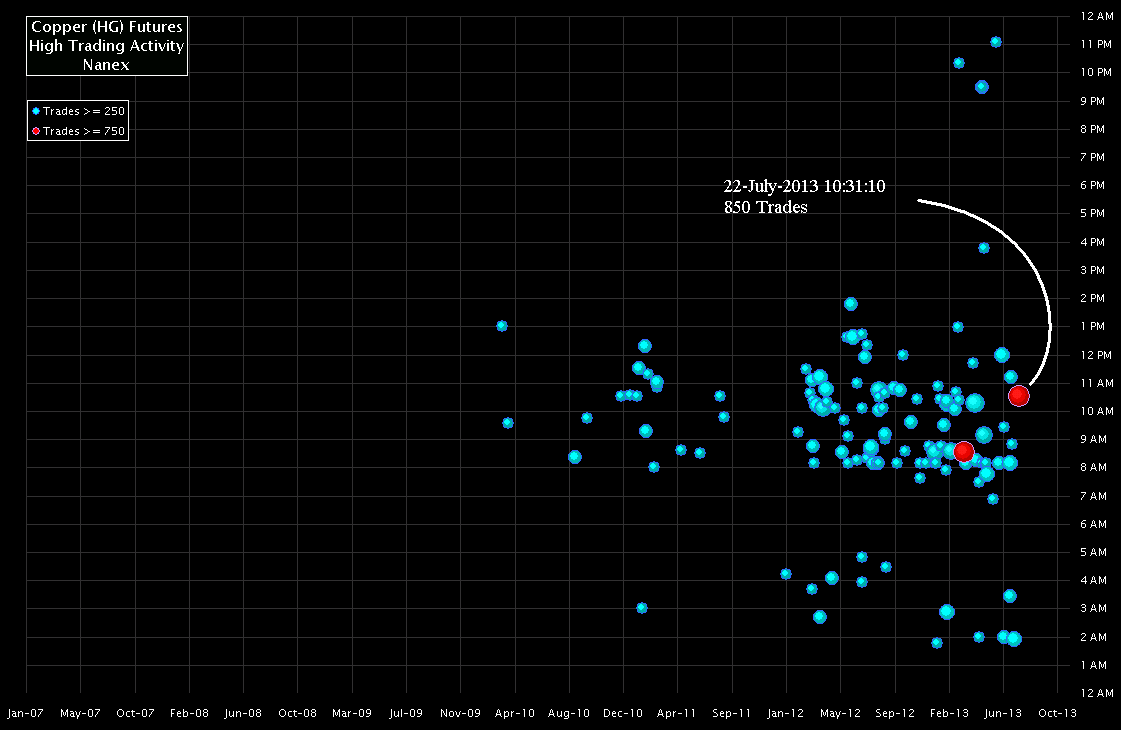Click the 'Oct-13' label on the date axis

point(1057,713)
